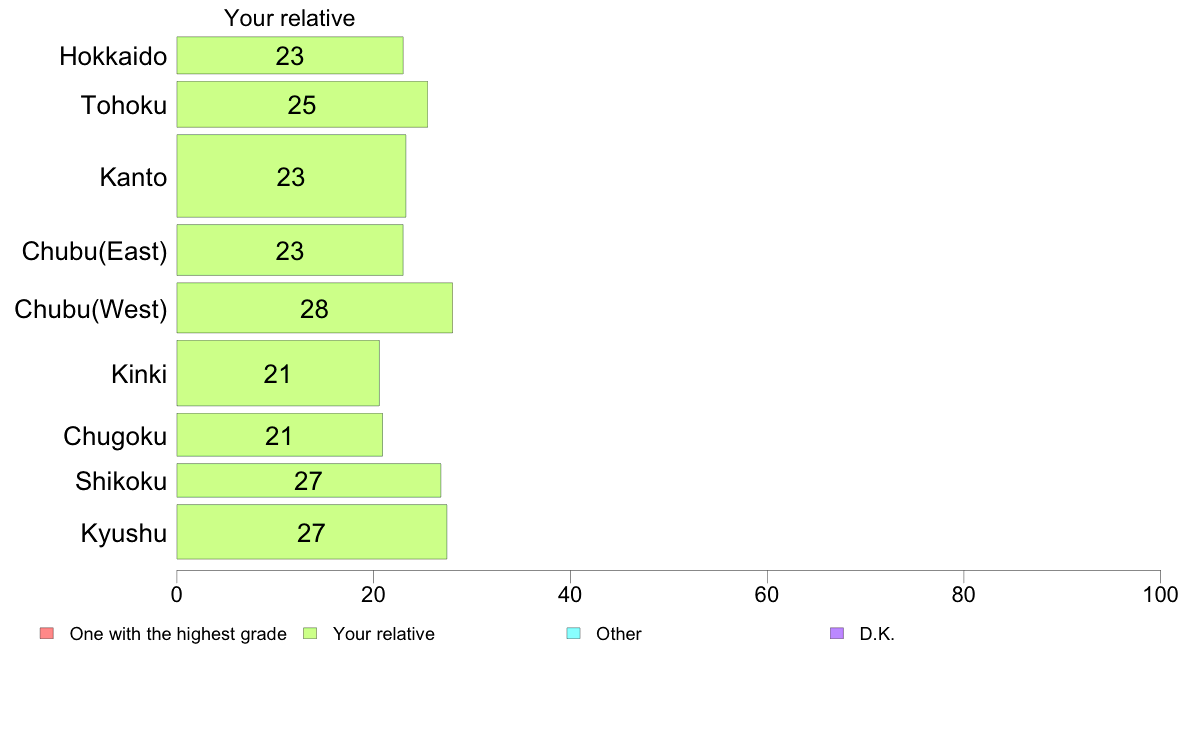Click the 40 tick on x-axis
1188x736 pixels.
coord(570,594)
